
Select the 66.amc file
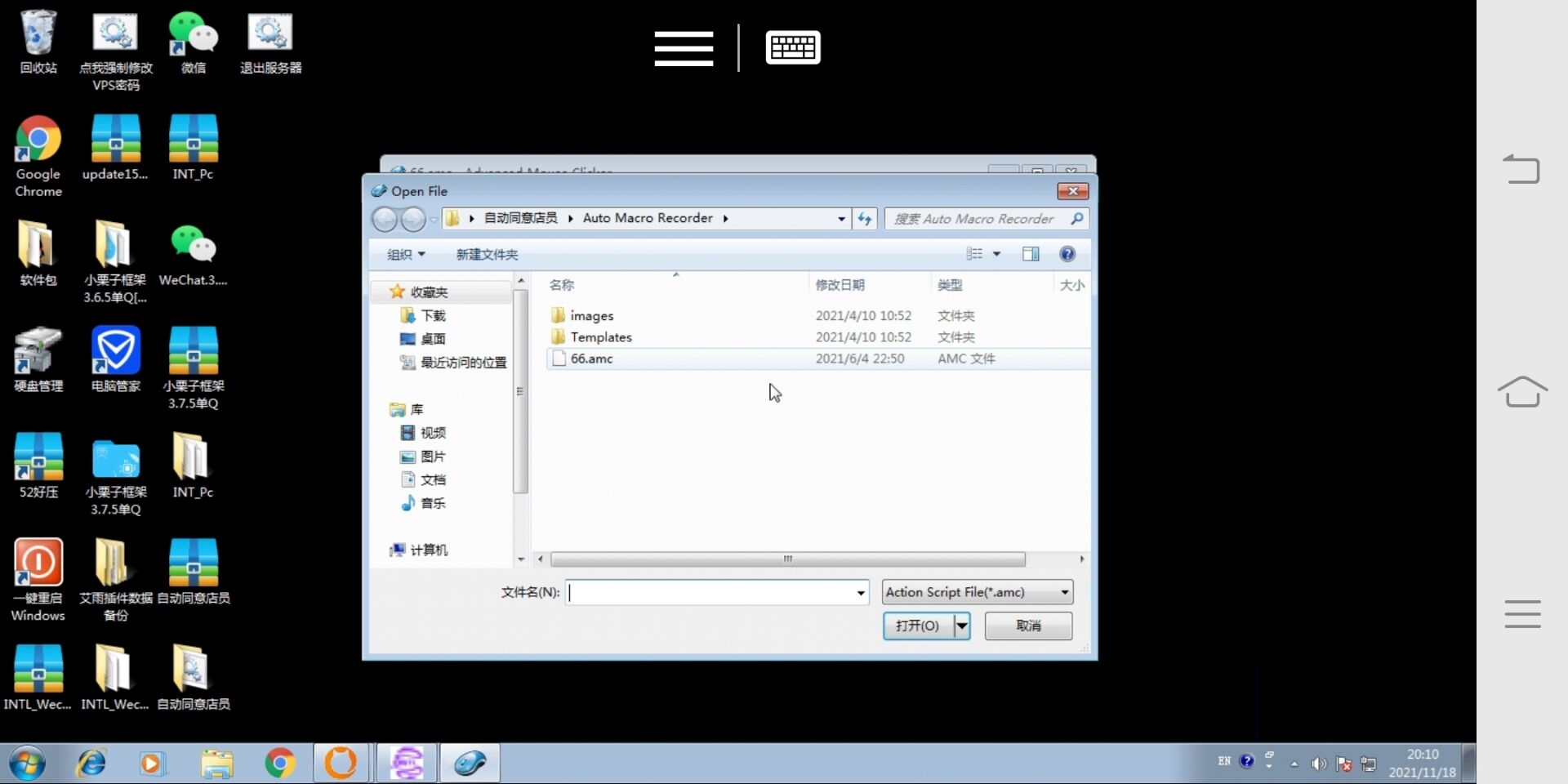click(591, 359)
